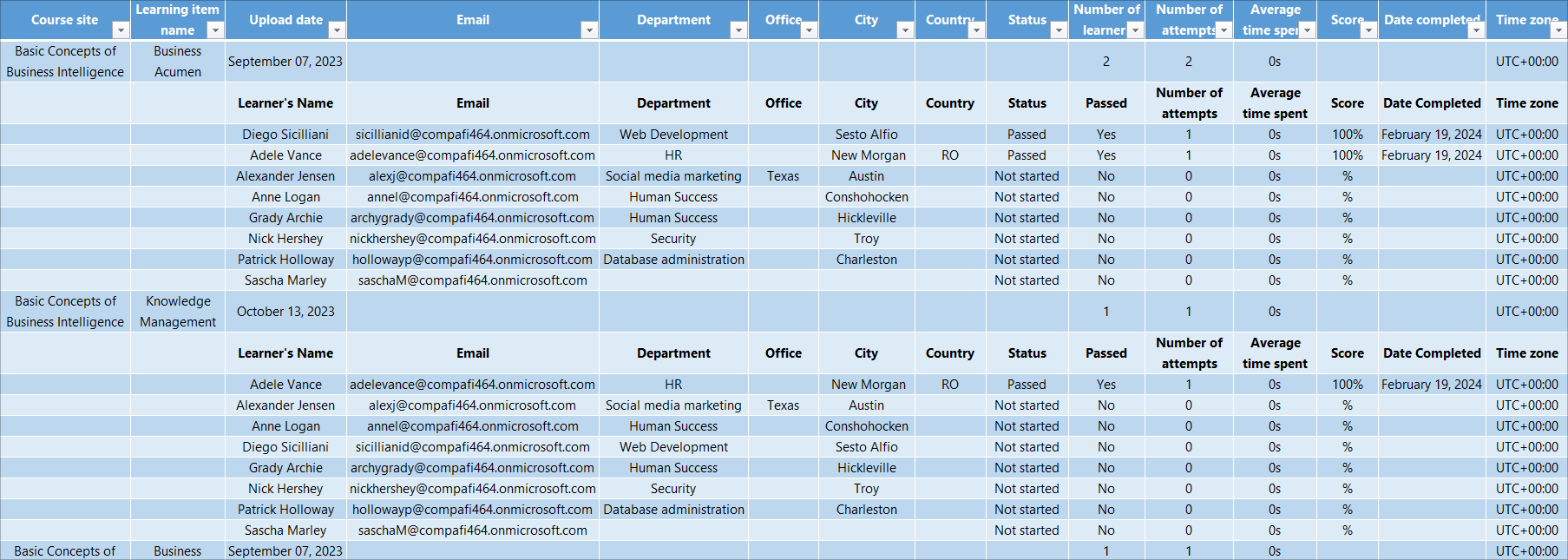Expand the Date completed filter arrow
This screenshot has height=560, width=1568.
1475,30
